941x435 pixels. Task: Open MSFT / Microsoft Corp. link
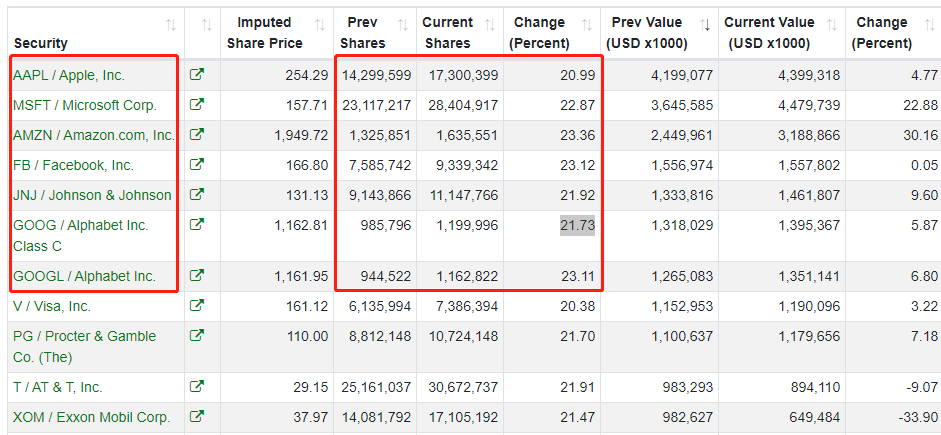tap(85, 105)
